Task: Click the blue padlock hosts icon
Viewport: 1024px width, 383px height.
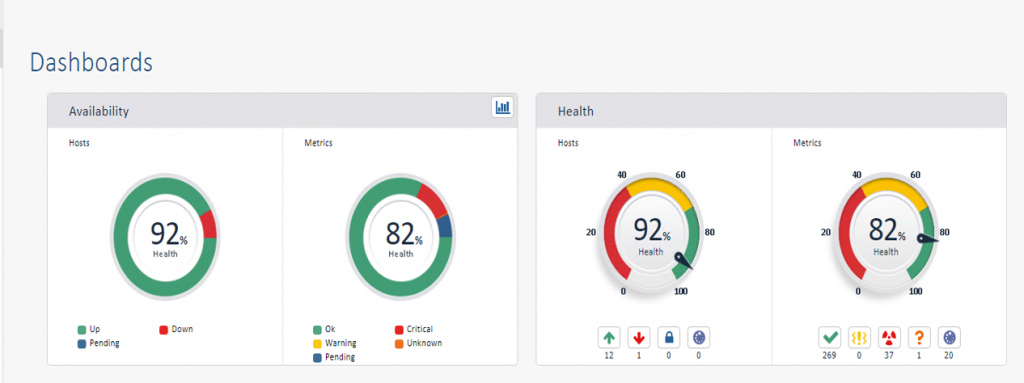Action: tap(669, 338)
